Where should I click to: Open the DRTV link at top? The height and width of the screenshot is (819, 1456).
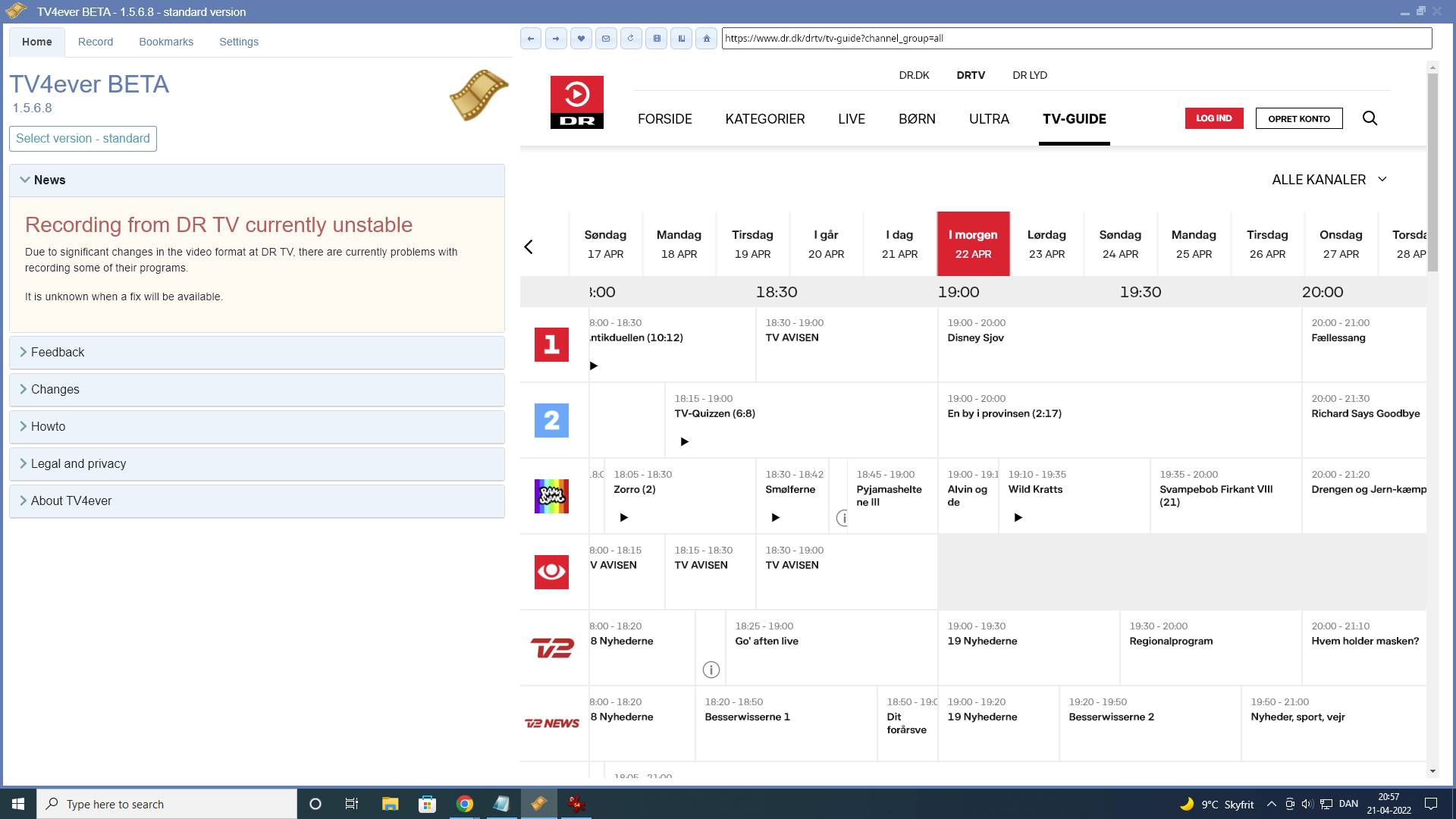tap(971, 75)
